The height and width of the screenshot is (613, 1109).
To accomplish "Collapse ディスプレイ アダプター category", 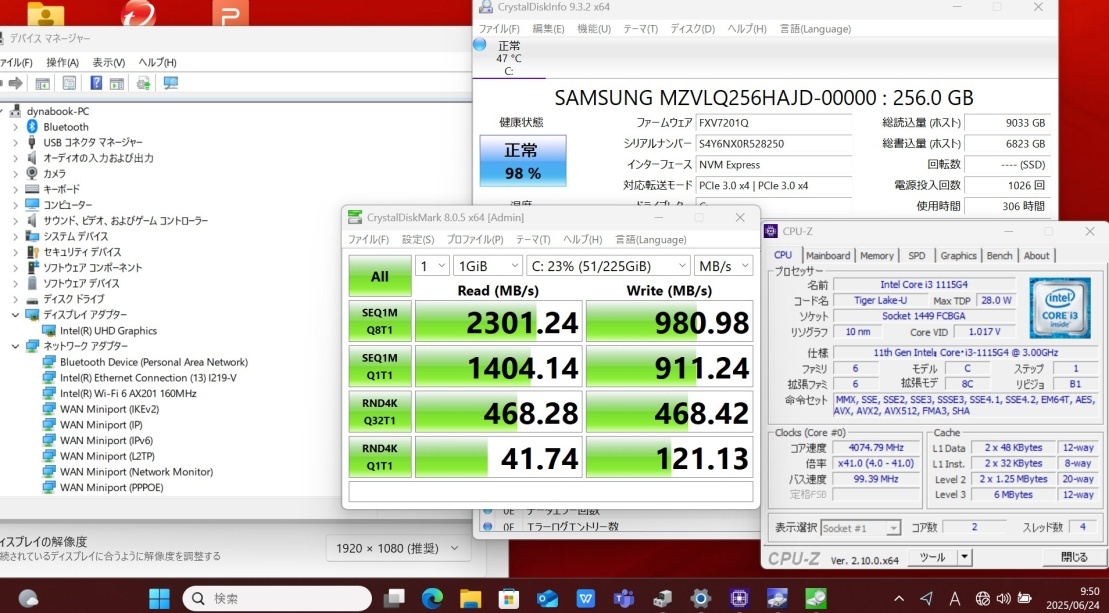I will (15, 315).
